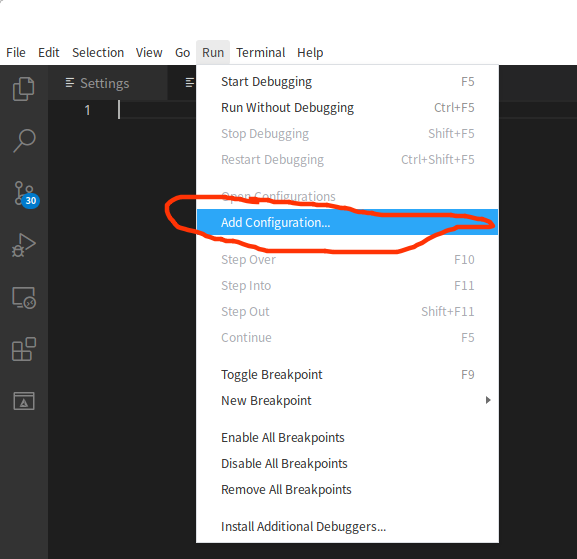577x559 pixels.
Task: Open the Terminal menu
Action: 261,53
